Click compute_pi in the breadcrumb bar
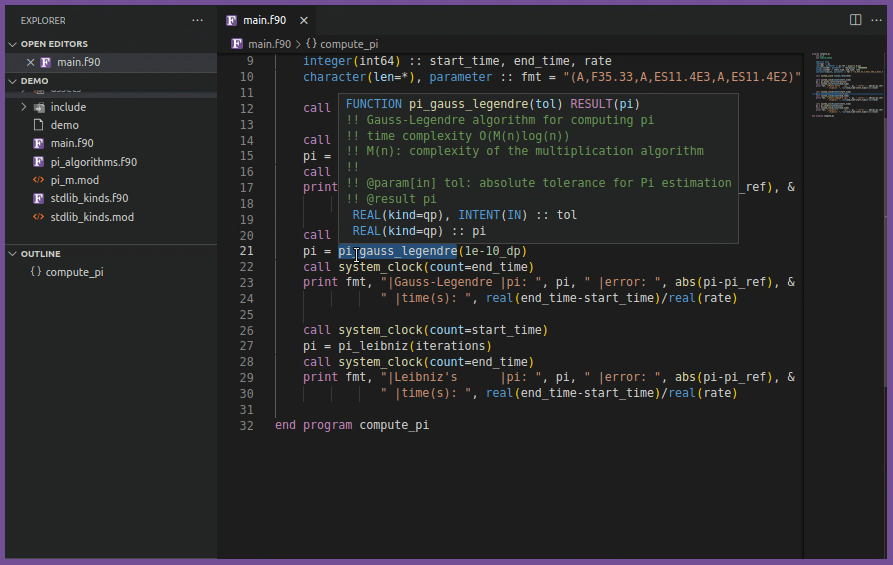This screenshot has width=893, height=565. pyautogui.click(x=348, y=44)
